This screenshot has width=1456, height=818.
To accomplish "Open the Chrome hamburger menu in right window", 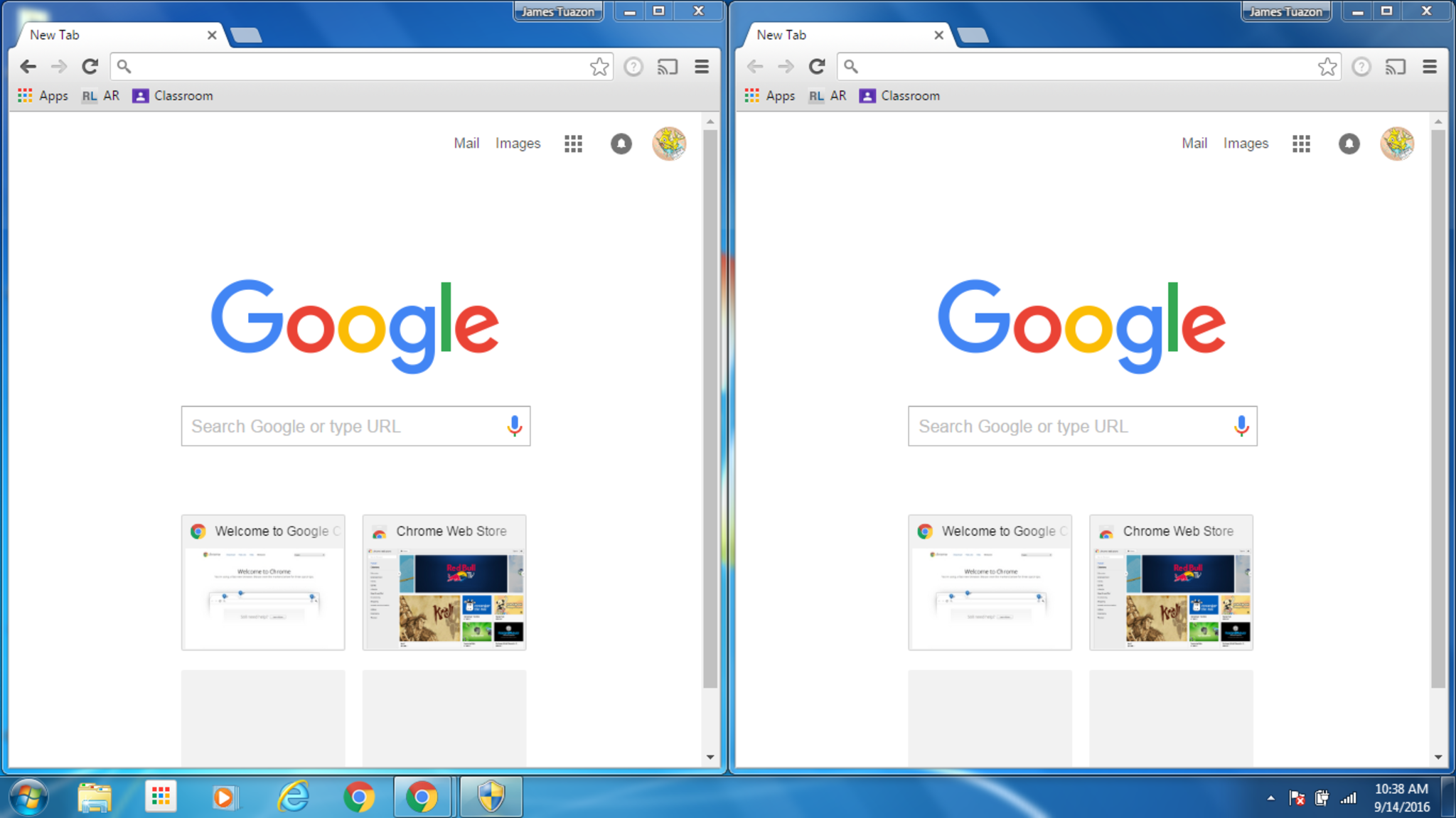I will click(x=1430, y=67).
